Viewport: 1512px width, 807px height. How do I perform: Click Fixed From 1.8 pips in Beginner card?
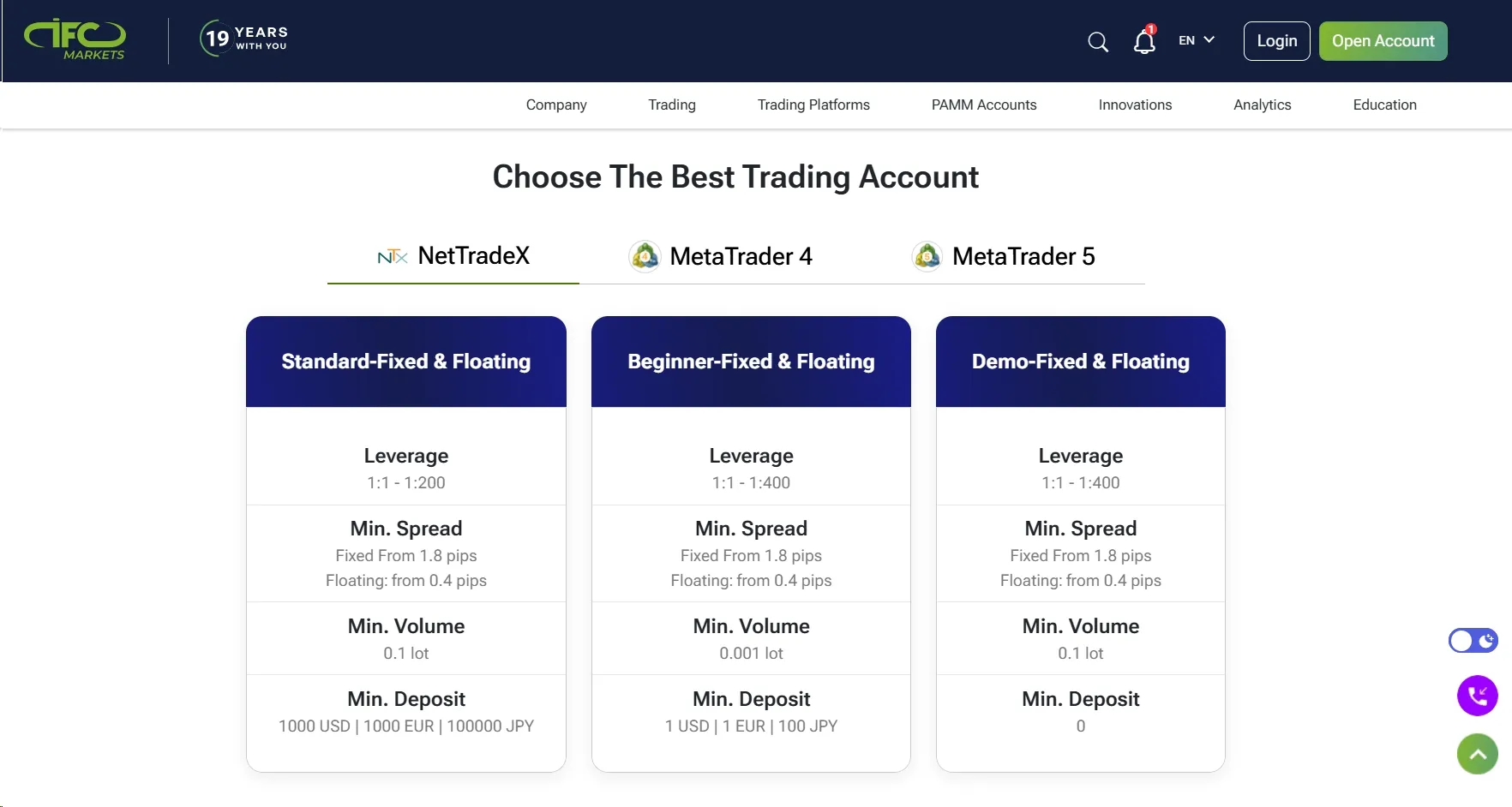(751, 555)
